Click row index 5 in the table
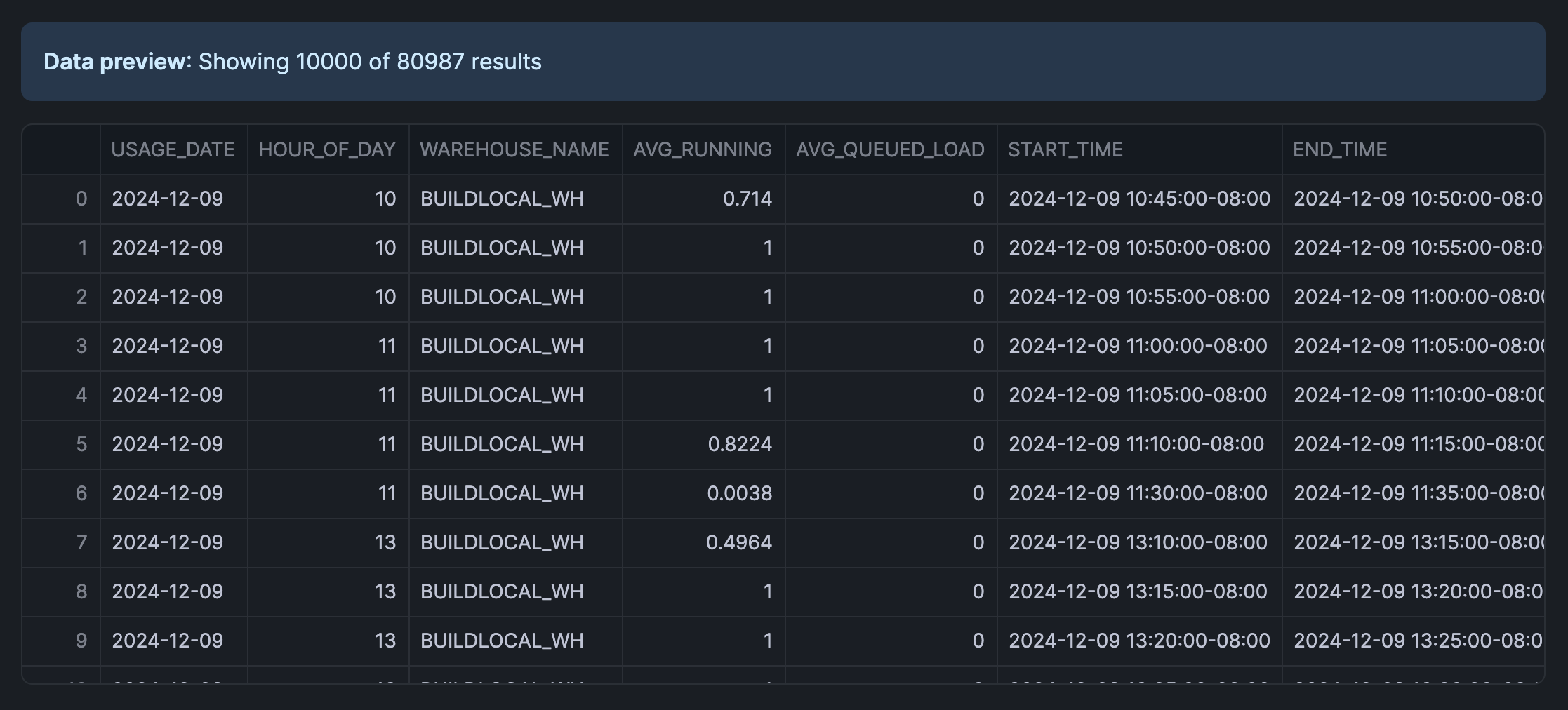The height and width of the screenshot is (710, 1568). pos(81,444)
